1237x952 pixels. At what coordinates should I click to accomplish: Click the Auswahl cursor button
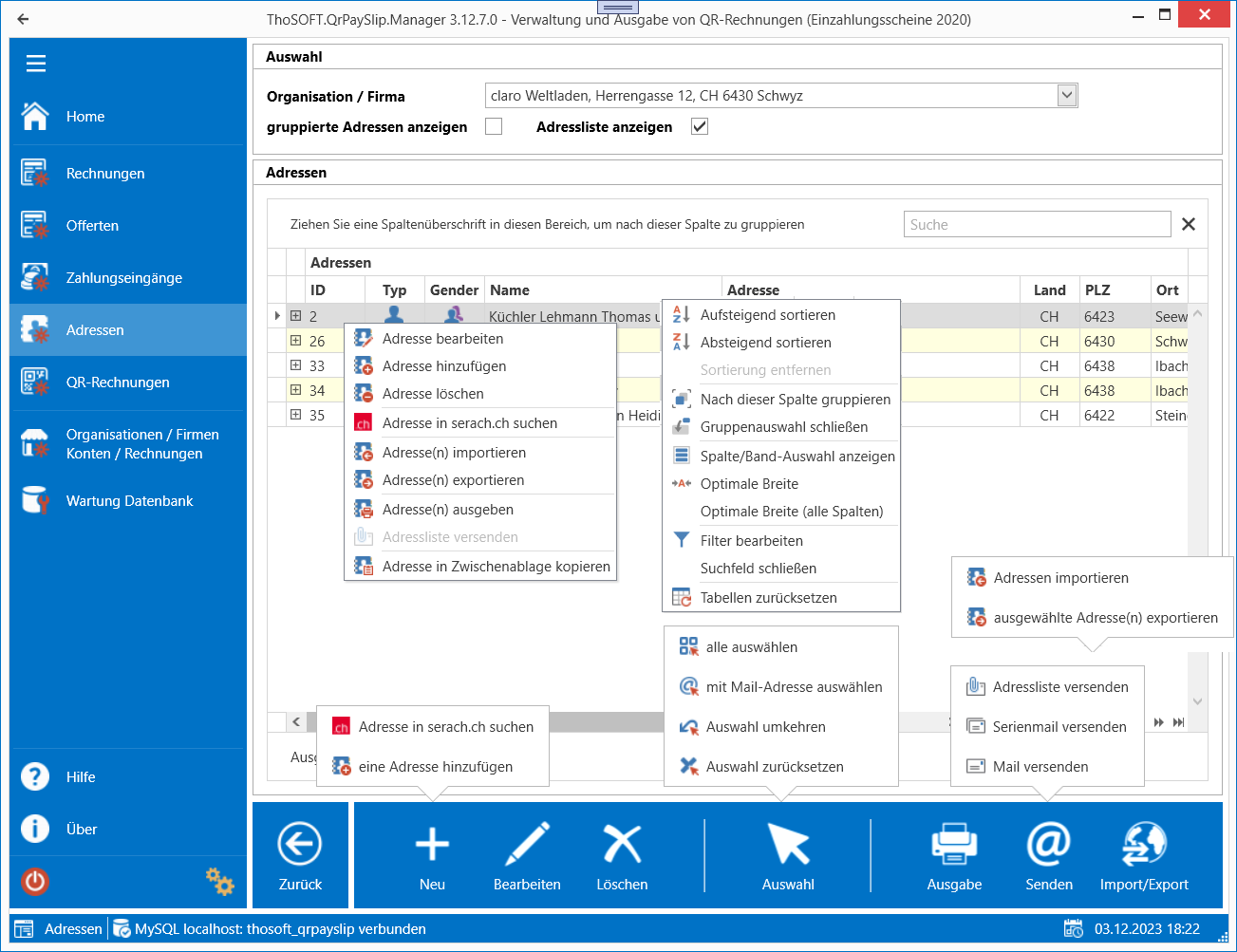pyautogui.click(x=788, y=855)
